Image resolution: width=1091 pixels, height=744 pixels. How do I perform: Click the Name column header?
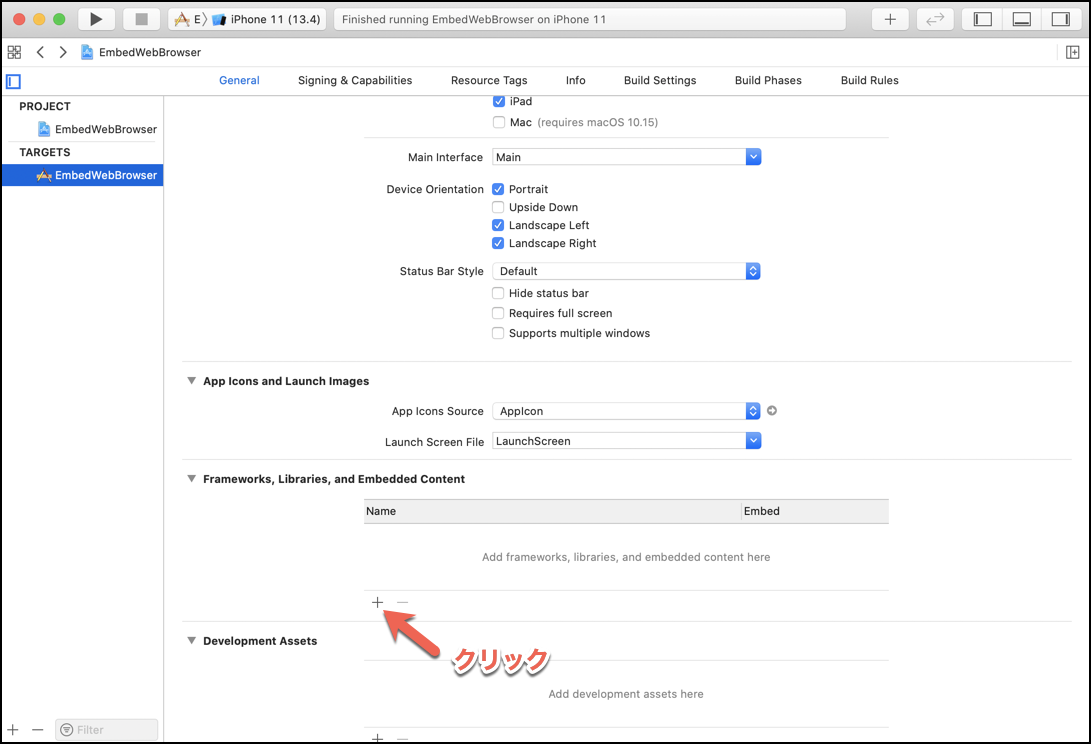coord(552,511)
